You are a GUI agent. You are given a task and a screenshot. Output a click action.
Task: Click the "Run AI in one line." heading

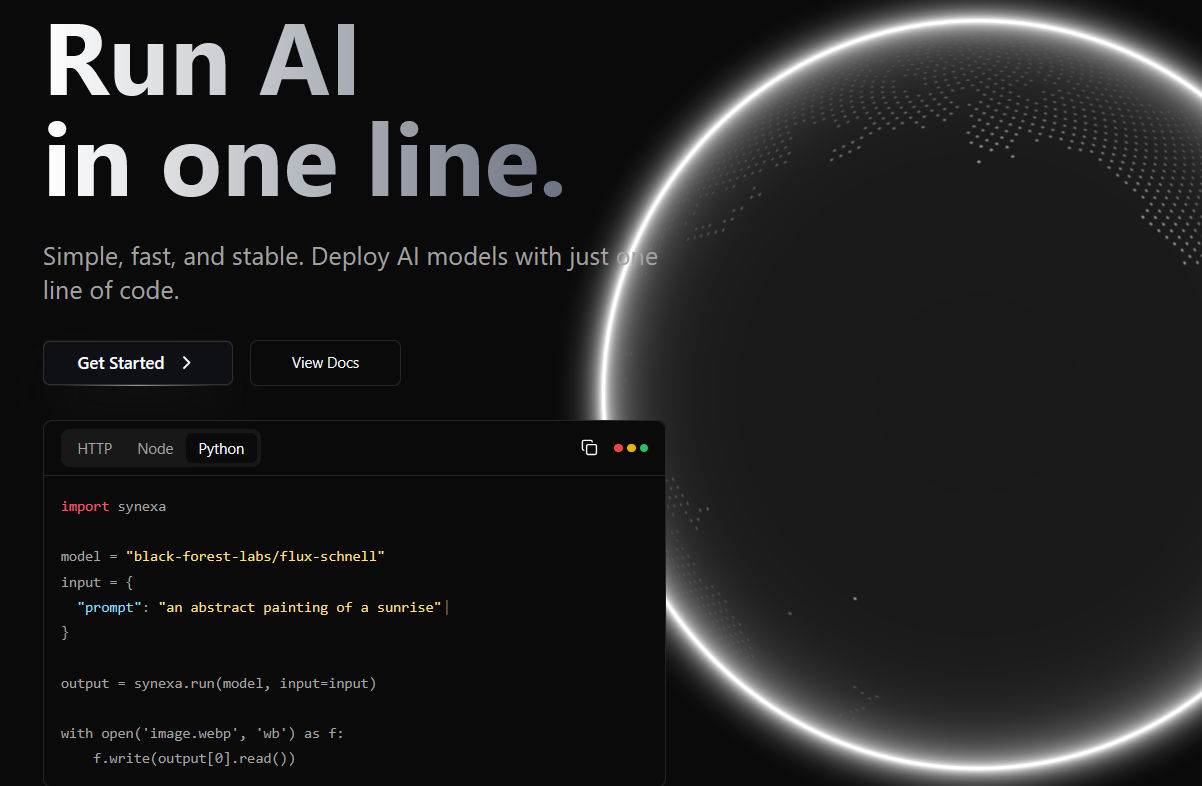[x=305, y=112]
